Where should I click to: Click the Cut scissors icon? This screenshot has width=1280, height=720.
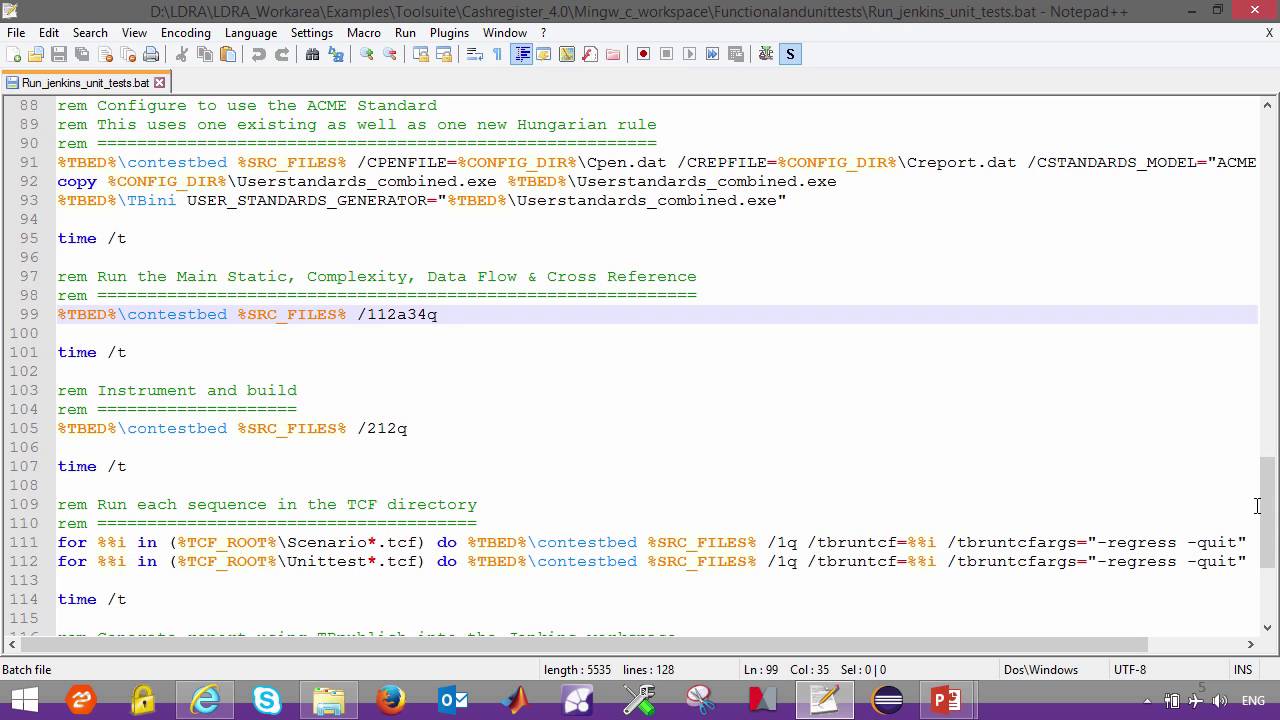182,54
